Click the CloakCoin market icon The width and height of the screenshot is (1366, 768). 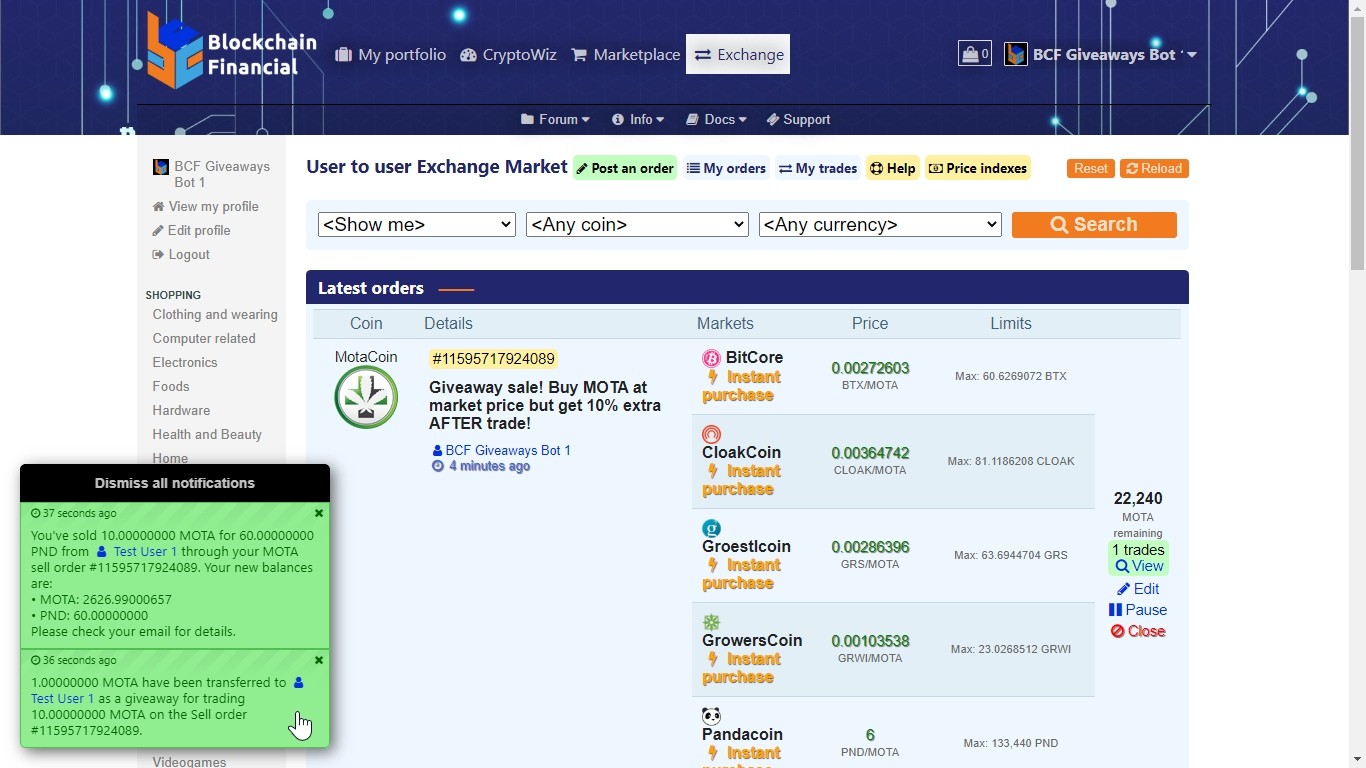coord(711,434)
